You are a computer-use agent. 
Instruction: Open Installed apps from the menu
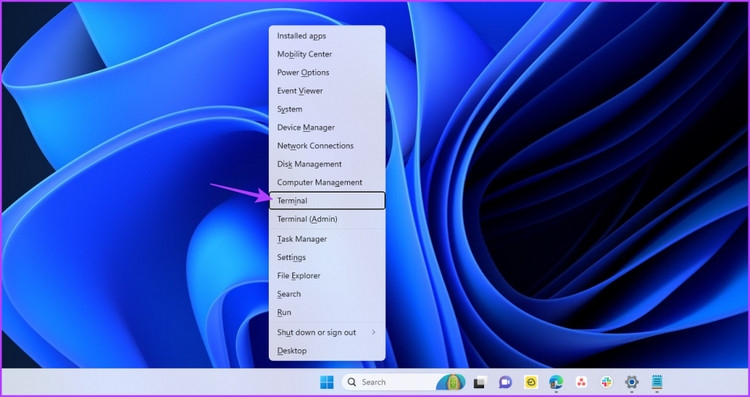[x=327, y=36]
